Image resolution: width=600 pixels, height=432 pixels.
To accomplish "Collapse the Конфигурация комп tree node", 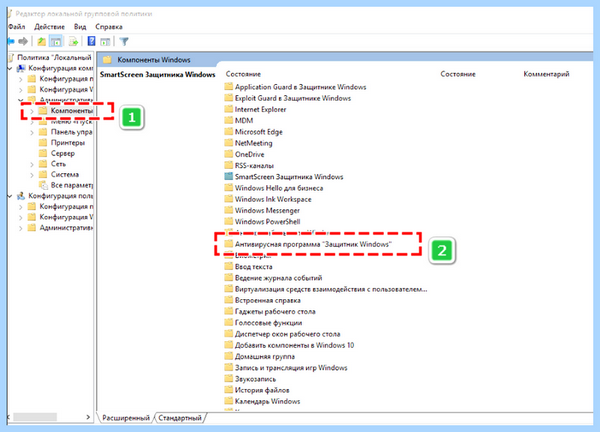I will 10,68.
